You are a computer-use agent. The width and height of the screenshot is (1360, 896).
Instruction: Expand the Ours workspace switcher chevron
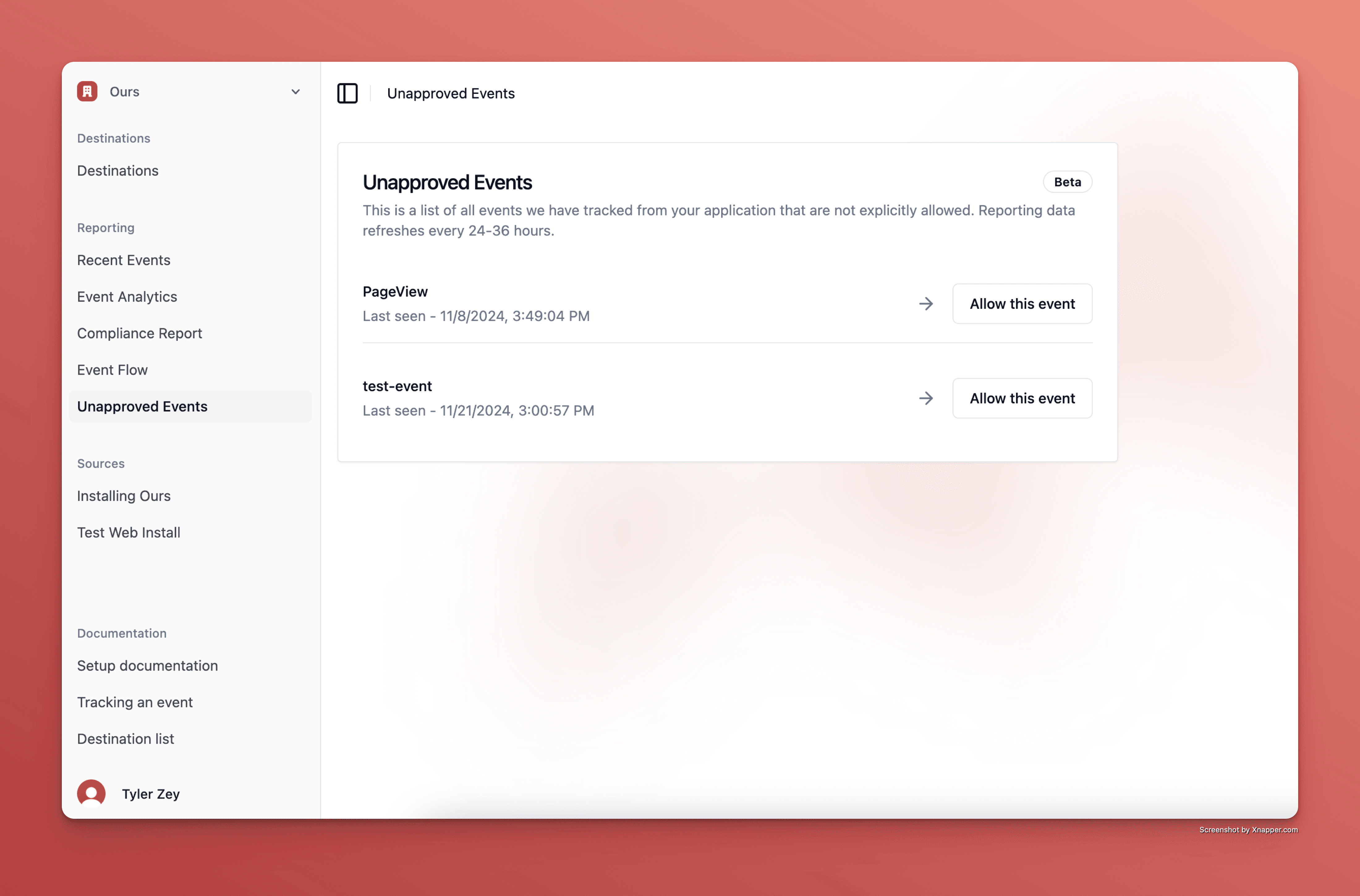click(295, 92)
